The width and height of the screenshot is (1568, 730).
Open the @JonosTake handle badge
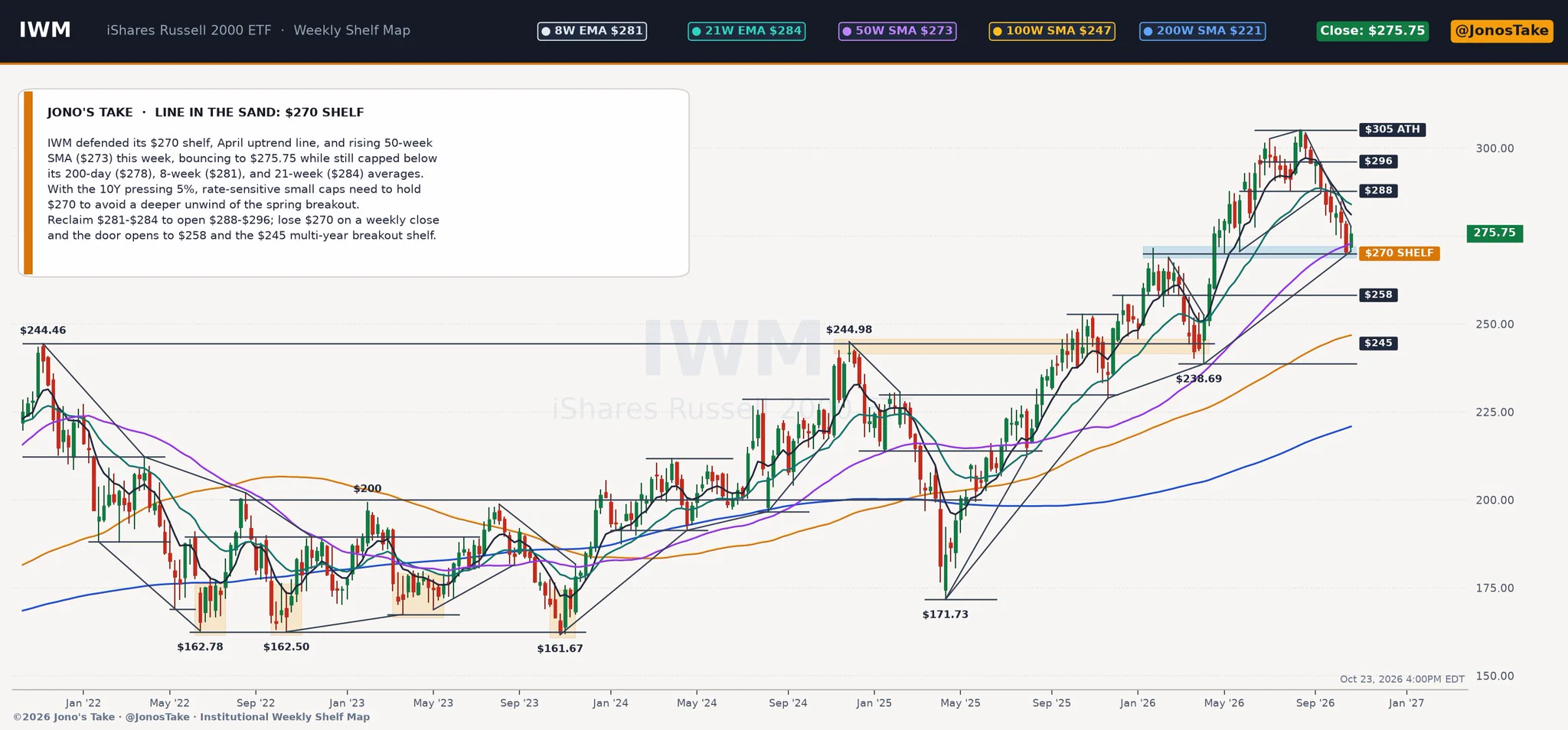coord(1501,31)
